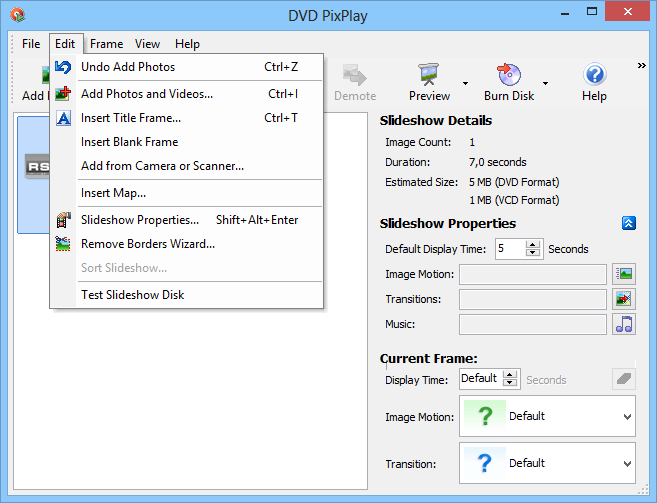
Task: Open the Current Frame Image Motion dropdown
Action: point(627,417)
